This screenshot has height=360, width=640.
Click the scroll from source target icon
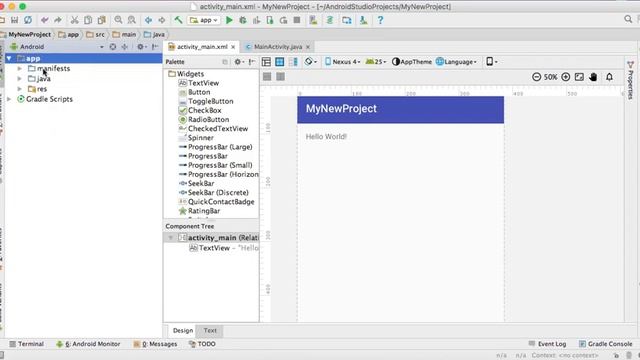(x=113, y=47)
